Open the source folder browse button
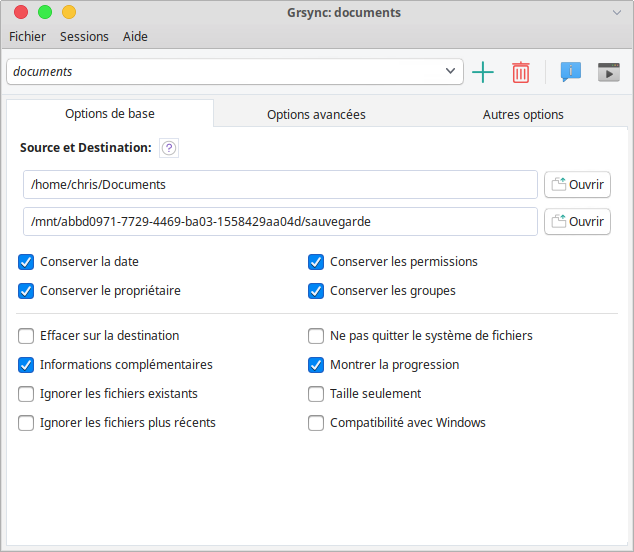The height and width of the screenshot is (552, 634). point(577,185)
